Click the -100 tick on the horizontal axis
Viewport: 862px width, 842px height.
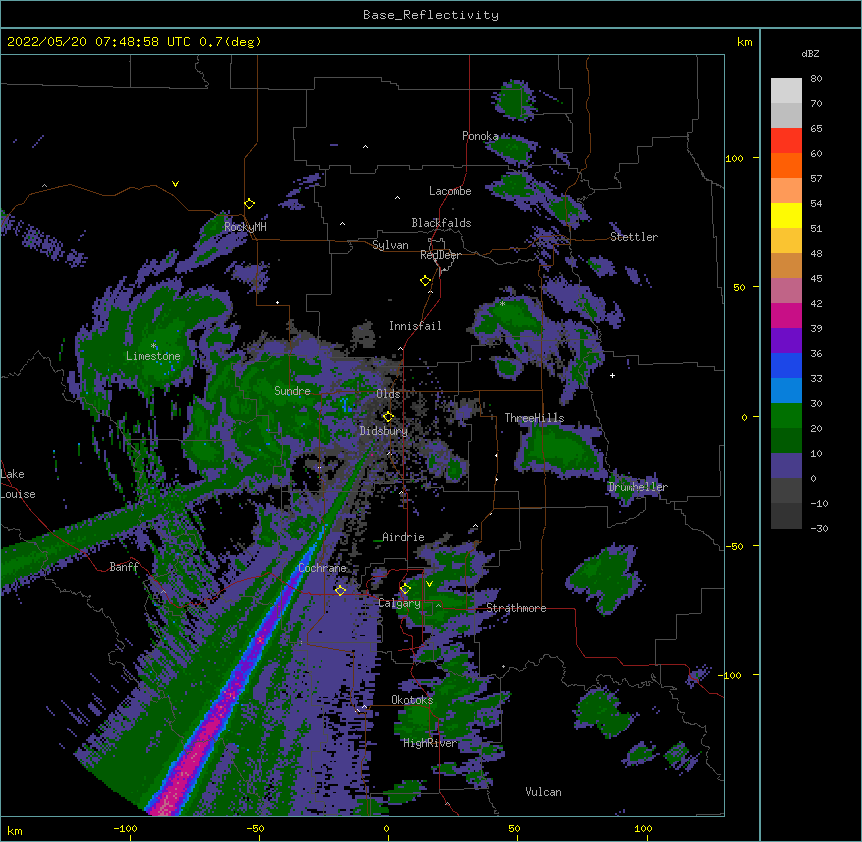click(x=125, y=828)
